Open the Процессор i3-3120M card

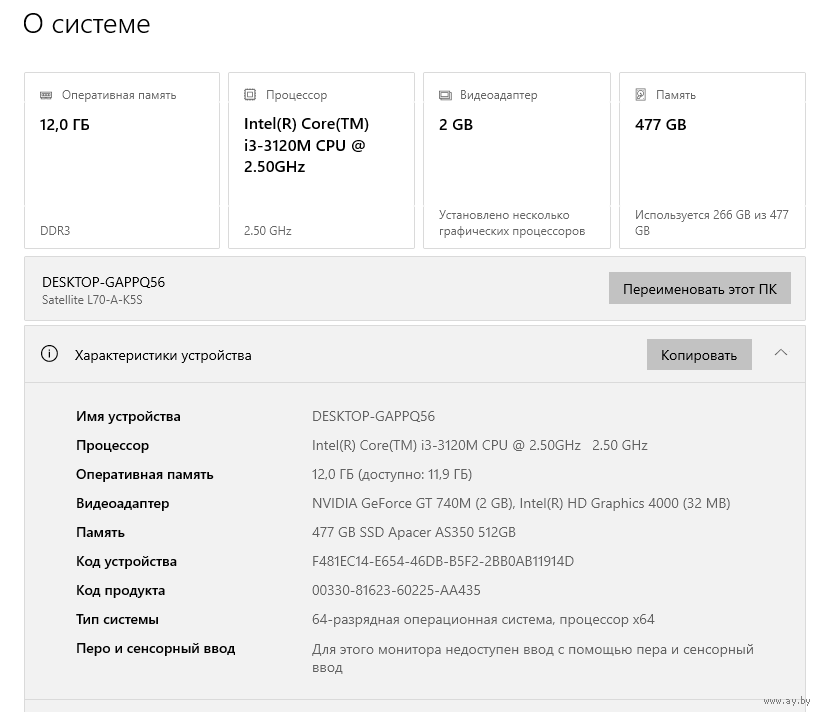pos(321,160)
